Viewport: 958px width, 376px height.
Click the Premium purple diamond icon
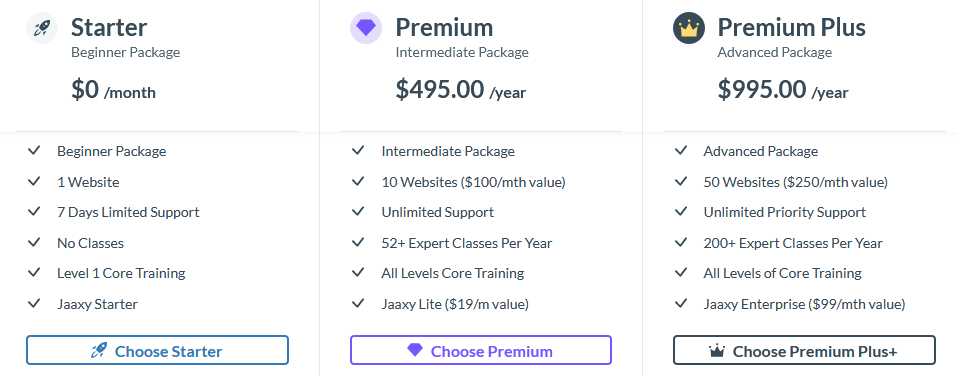pos(365,28)
